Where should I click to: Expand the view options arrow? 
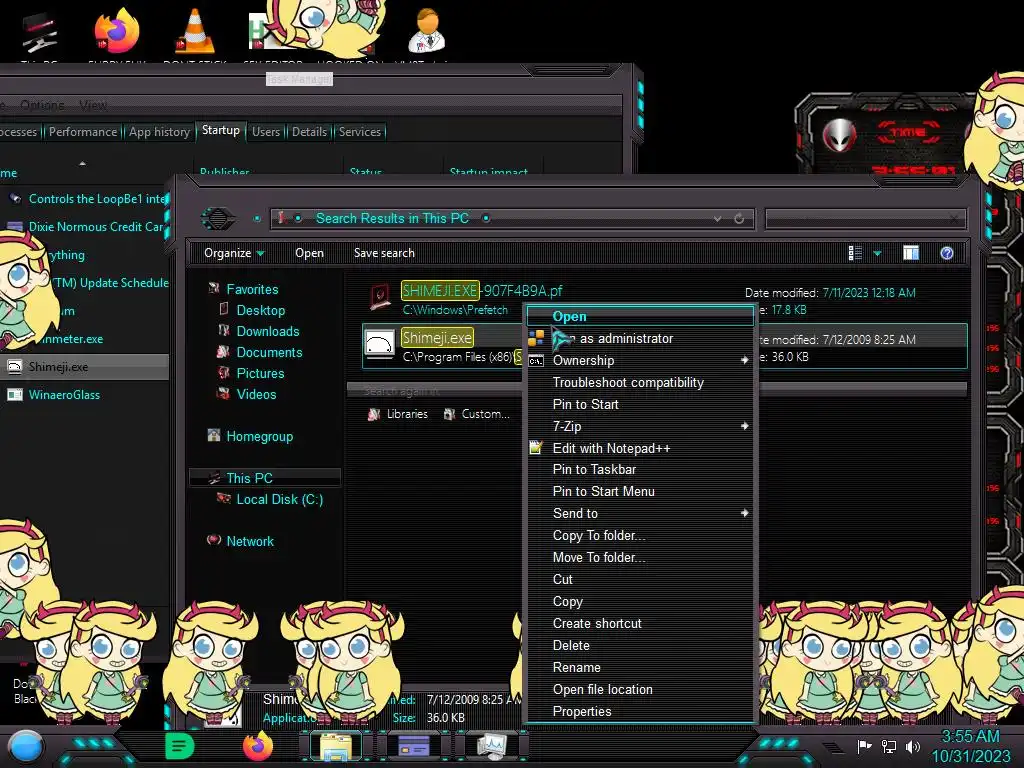pos(877,253)
